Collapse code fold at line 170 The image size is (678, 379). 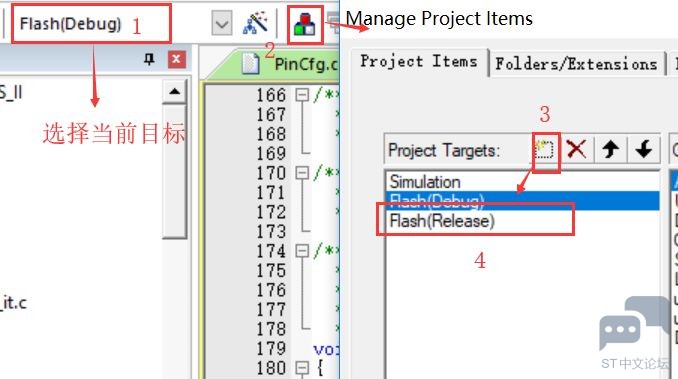302,173
